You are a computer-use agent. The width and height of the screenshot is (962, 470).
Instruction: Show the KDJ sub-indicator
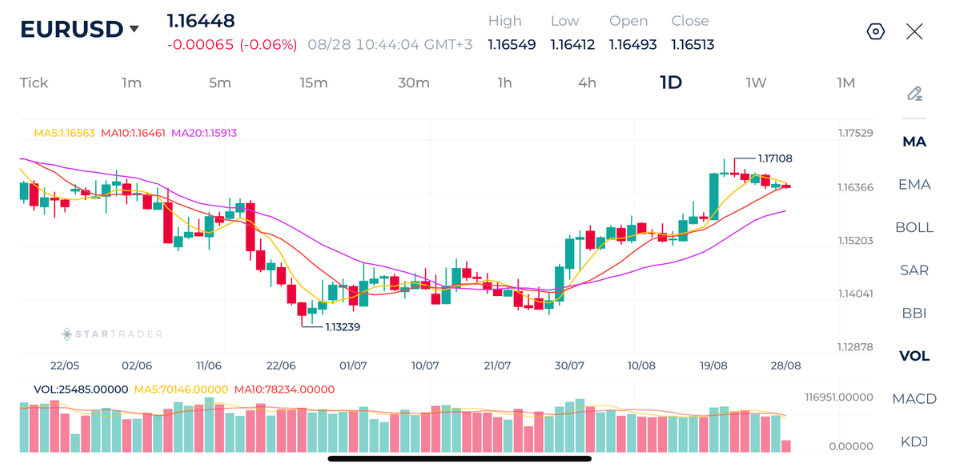pos(914,442)
